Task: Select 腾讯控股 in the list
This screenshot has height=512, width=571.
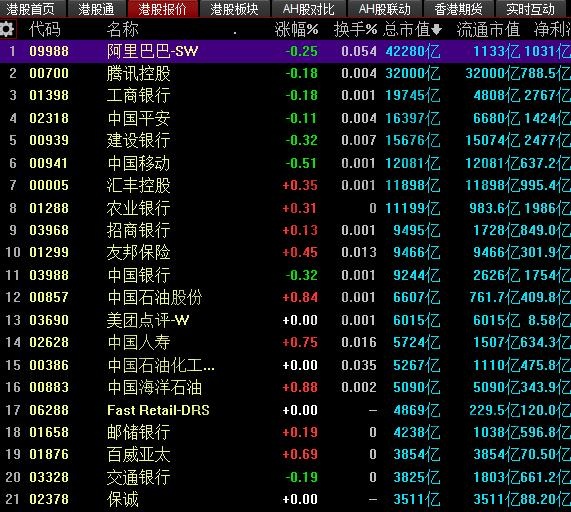Action: tap(138, 74)
